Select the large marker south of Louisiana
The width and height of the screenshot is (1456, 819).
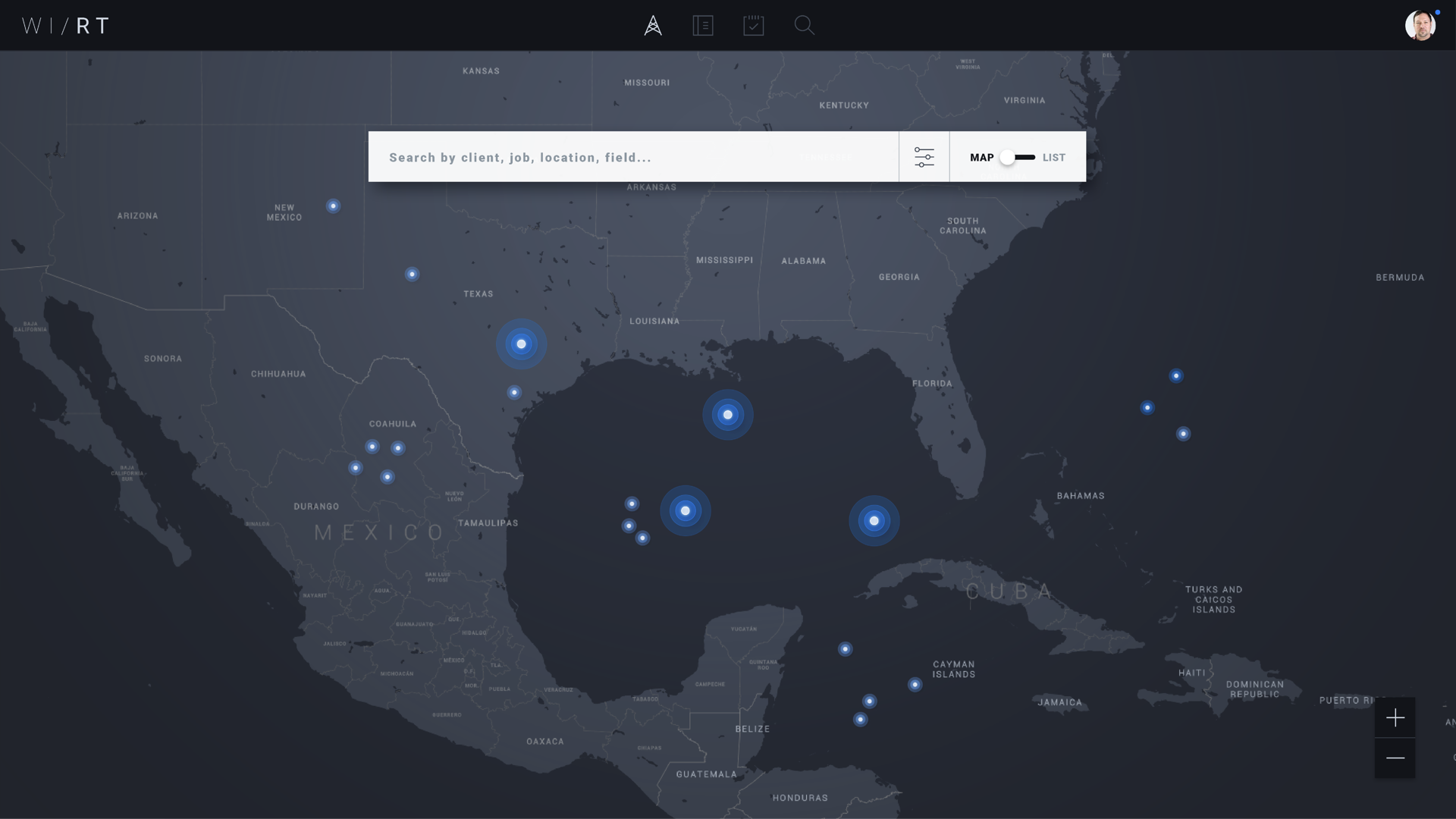pos(728,415)
